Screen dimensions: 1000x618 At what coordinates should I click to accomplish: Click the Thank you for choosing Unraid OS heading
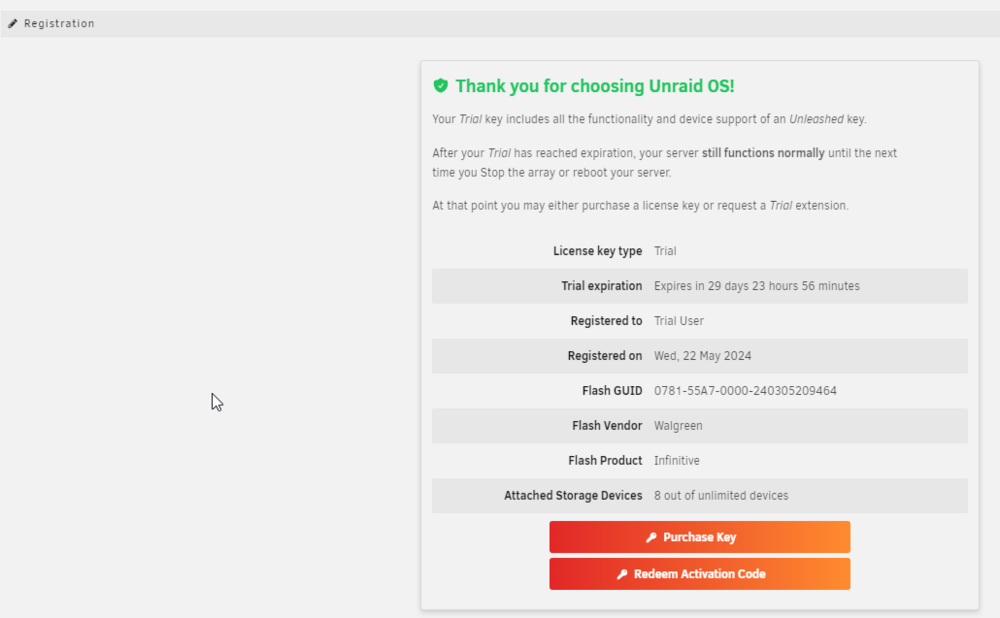tap(594, 86)
